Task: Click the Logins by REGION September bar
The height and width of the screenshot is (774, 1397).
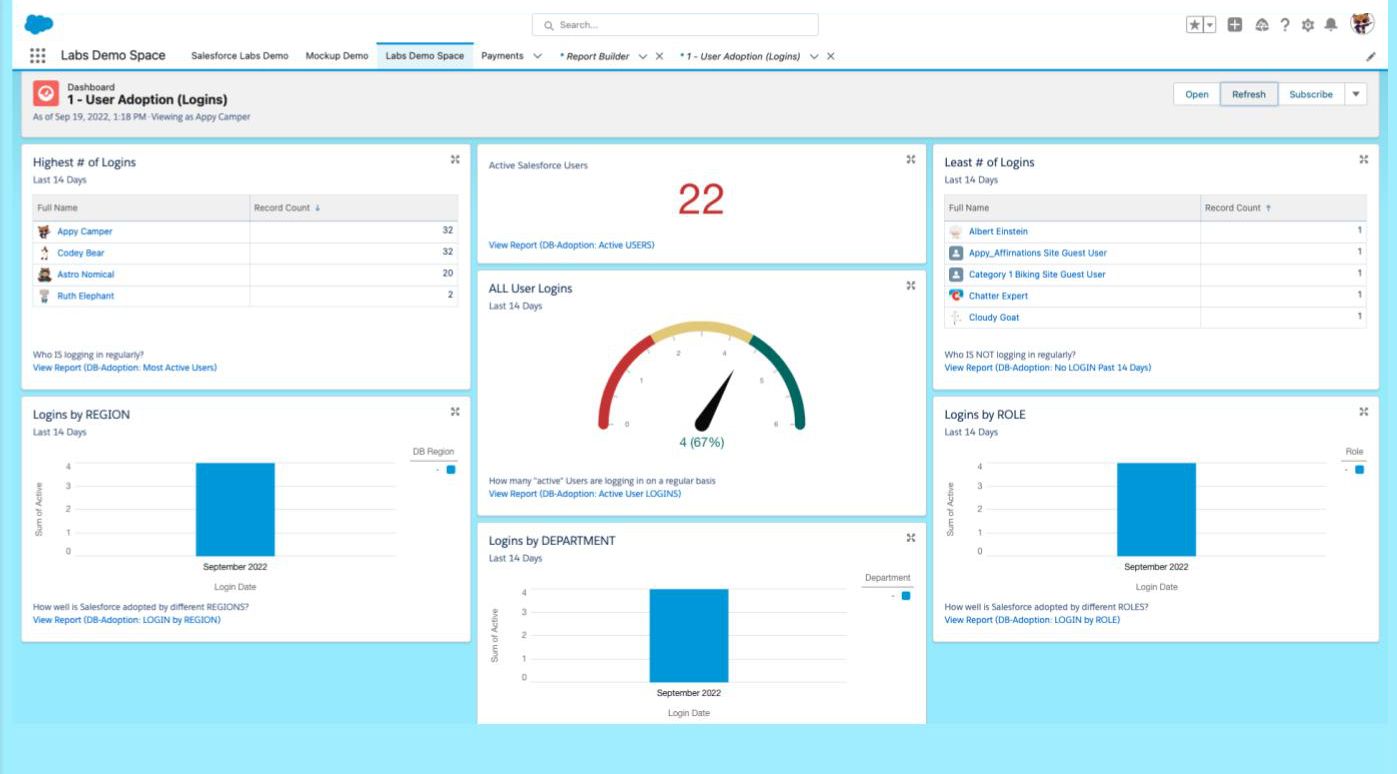Action: click(x=235, y=509)
